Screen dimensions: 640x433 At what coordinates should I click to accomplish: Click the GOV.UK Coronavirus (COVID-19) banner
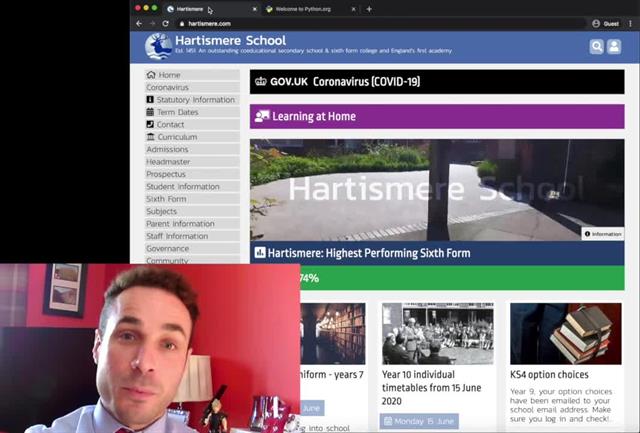click(x=437, y=82)
